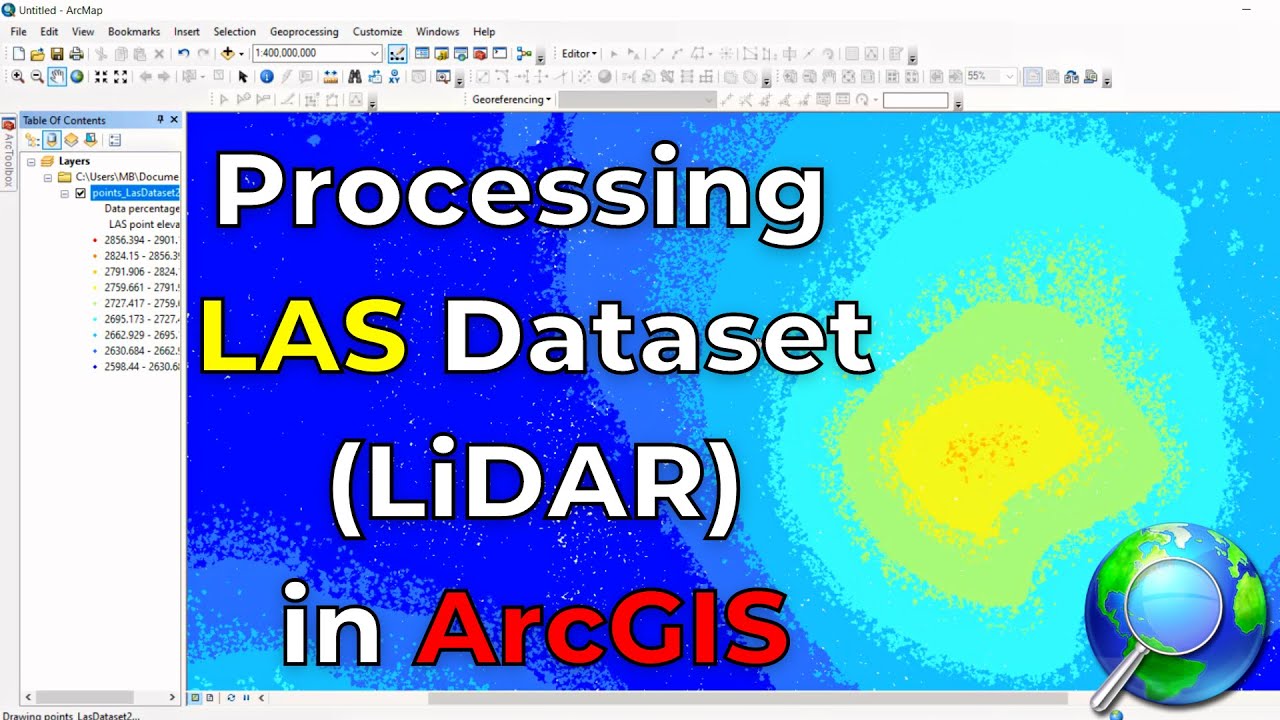Open the Edit menu

[x=49, y=32]
